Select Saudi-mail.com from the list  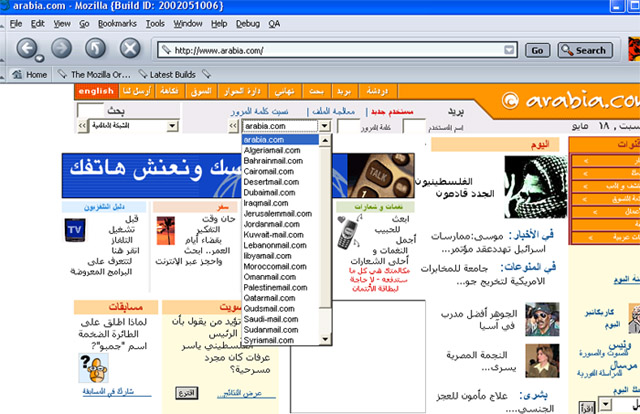coord(280,319)
